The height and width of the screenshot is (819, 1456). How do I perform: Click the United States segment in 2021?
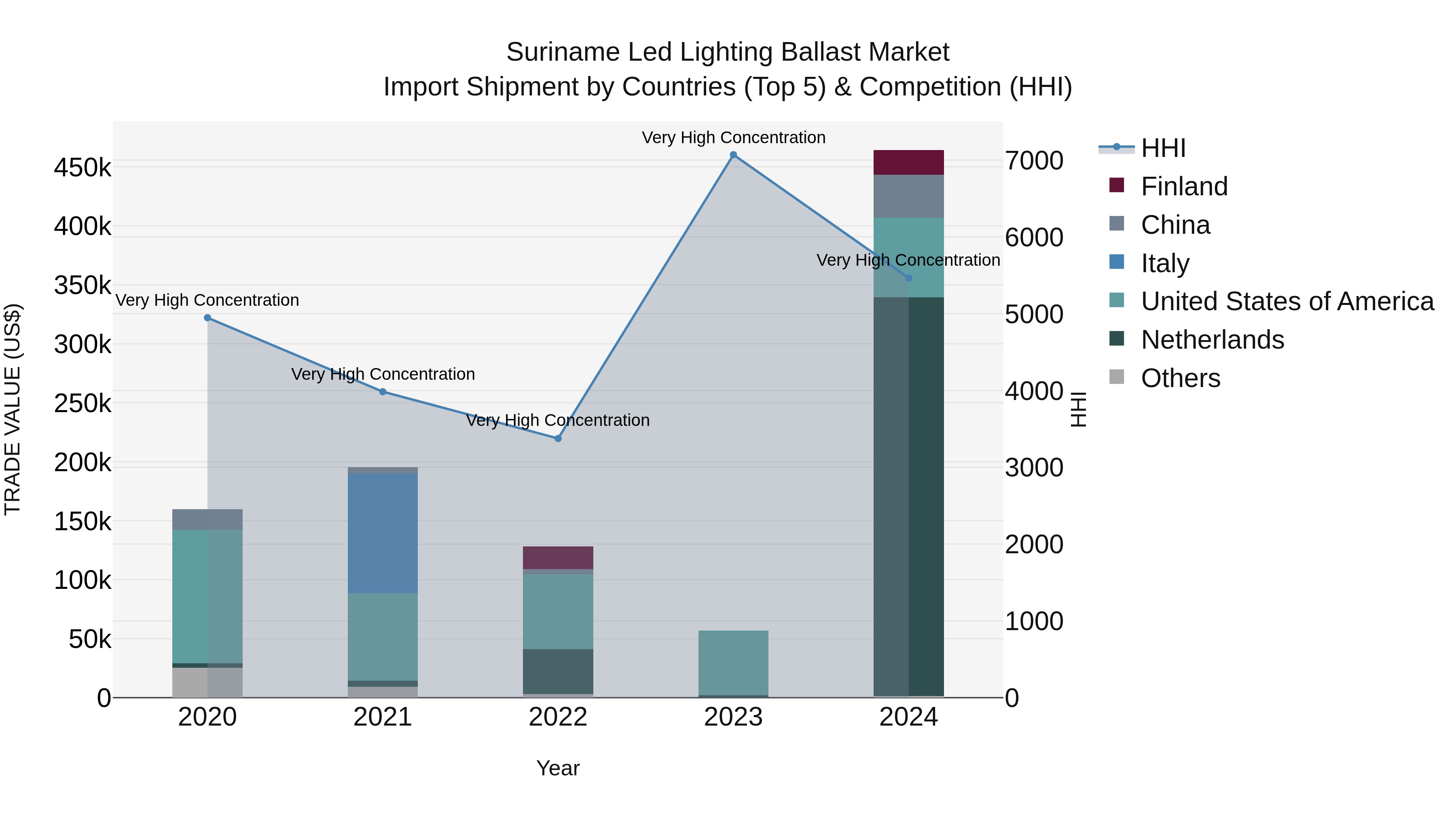coord(383,637)
